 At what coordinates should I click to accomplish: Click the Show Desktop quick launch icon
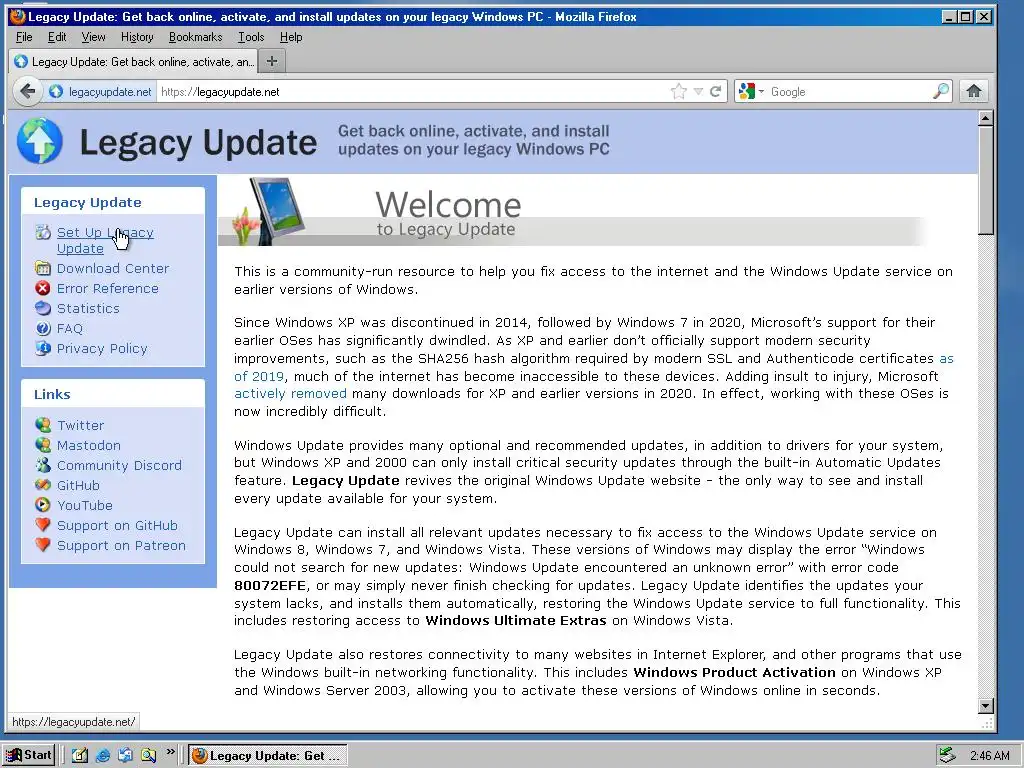[80, 756]
